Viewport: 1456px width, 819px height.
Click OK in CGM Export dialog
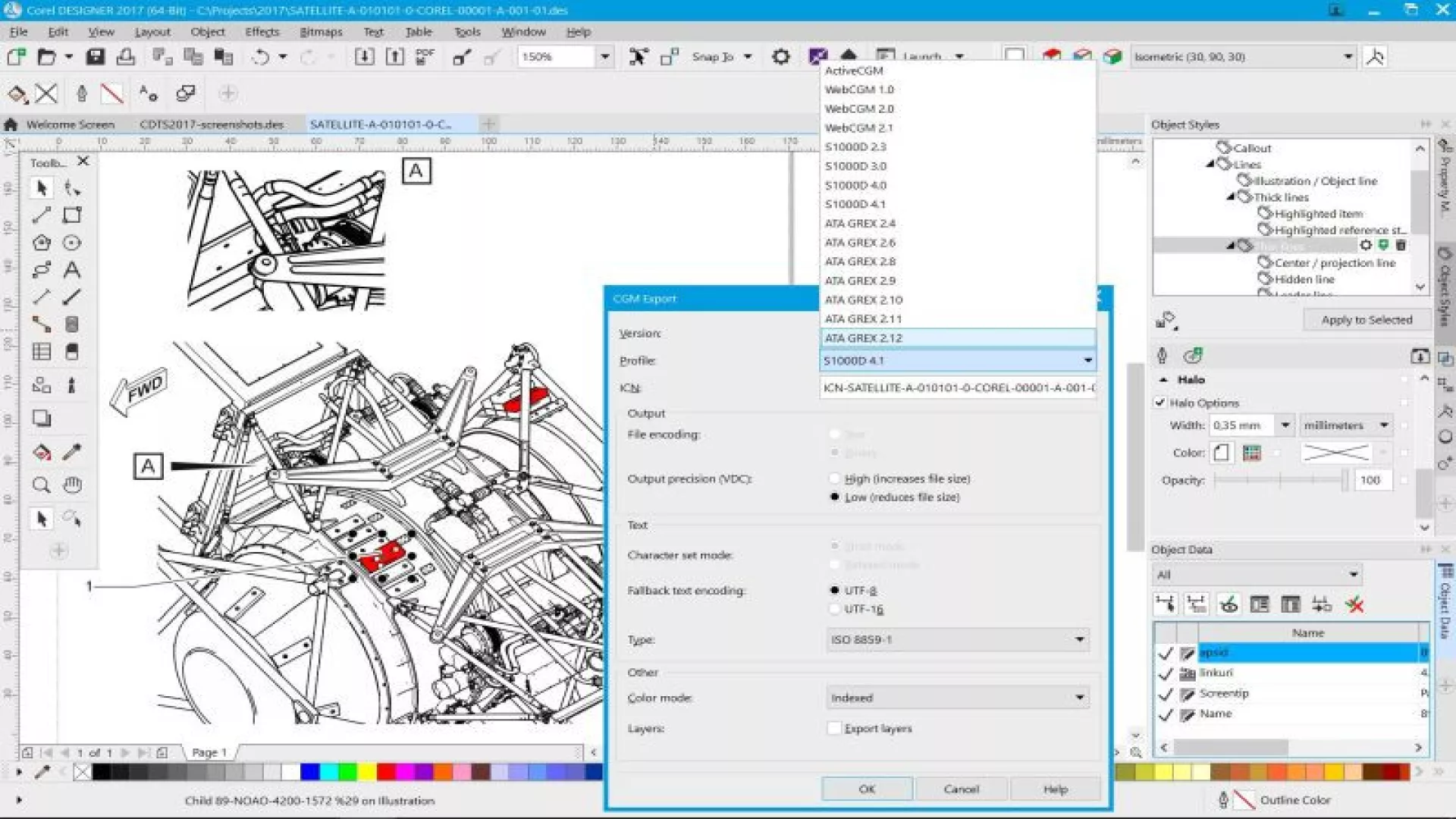coord(867,789)
